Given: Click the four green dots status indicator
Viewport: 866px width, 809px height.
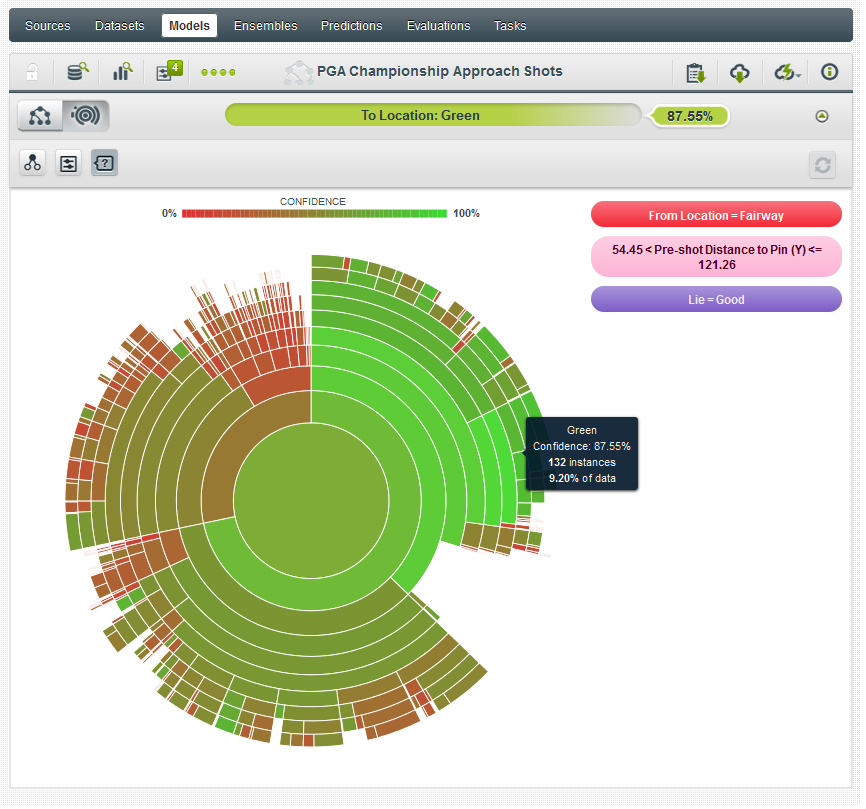Looking at the screenshot, I should (218, 72).
